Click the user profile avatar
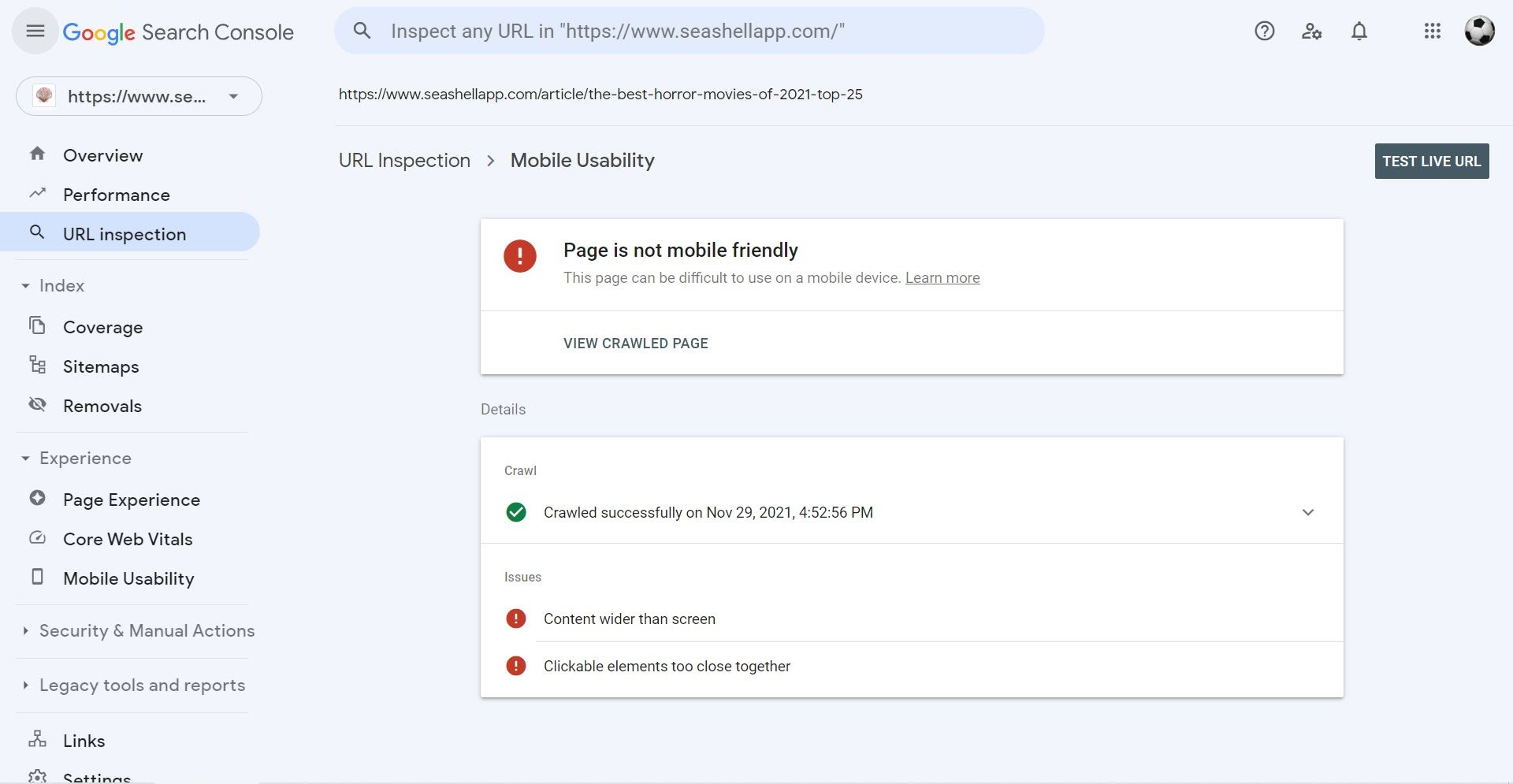 point(1480,31)
